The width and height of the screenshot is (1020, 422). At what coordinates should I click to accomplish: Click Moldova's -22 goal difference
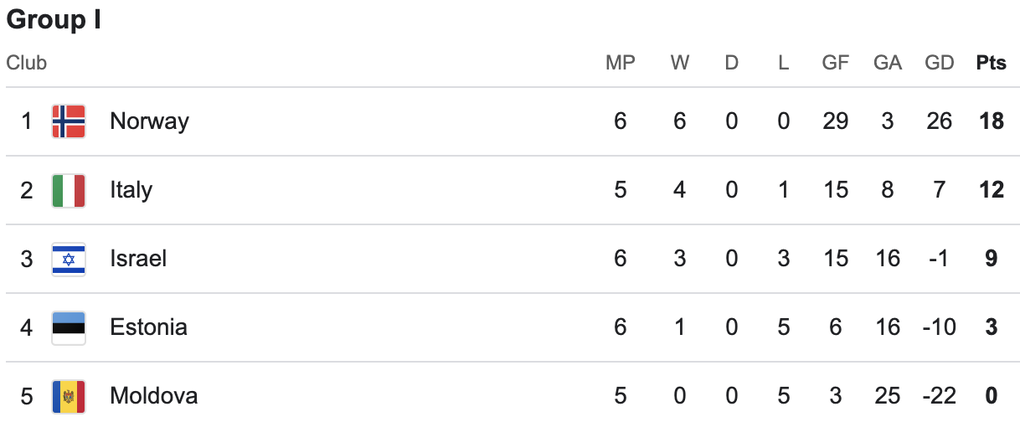[x=939, y=396]
